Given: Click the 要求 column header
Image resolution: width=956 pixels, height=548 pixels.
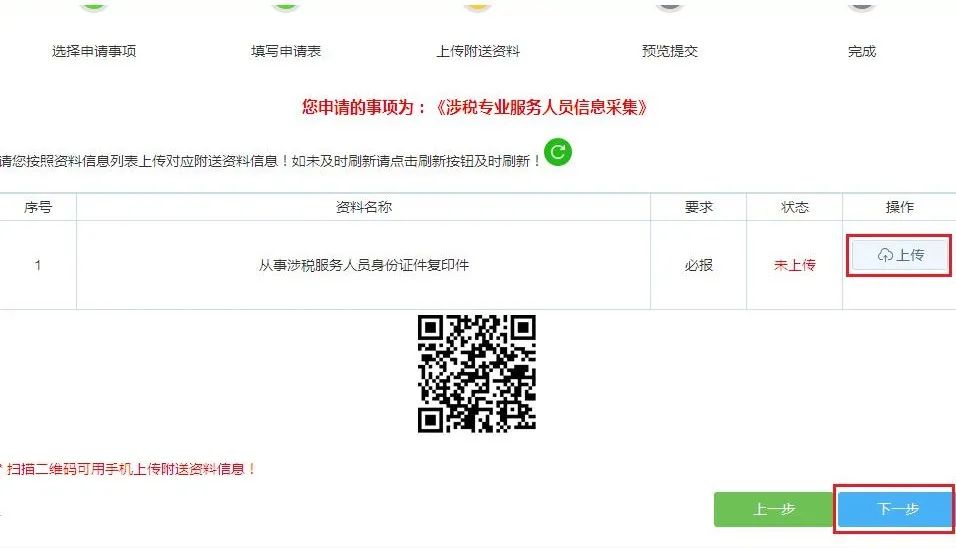Looking at the screenshot, I should pos(699,207).
